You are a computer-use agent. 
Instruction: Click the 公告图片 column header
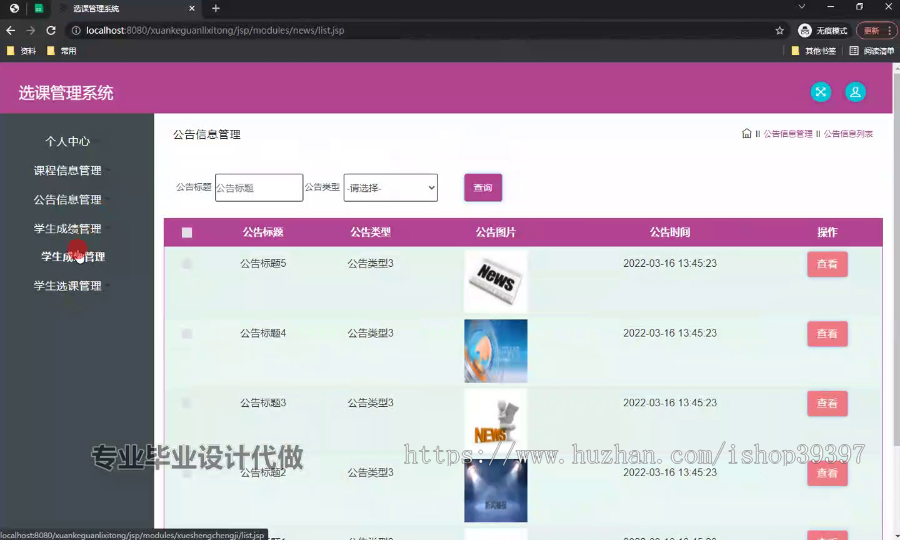tap(495, 232)
